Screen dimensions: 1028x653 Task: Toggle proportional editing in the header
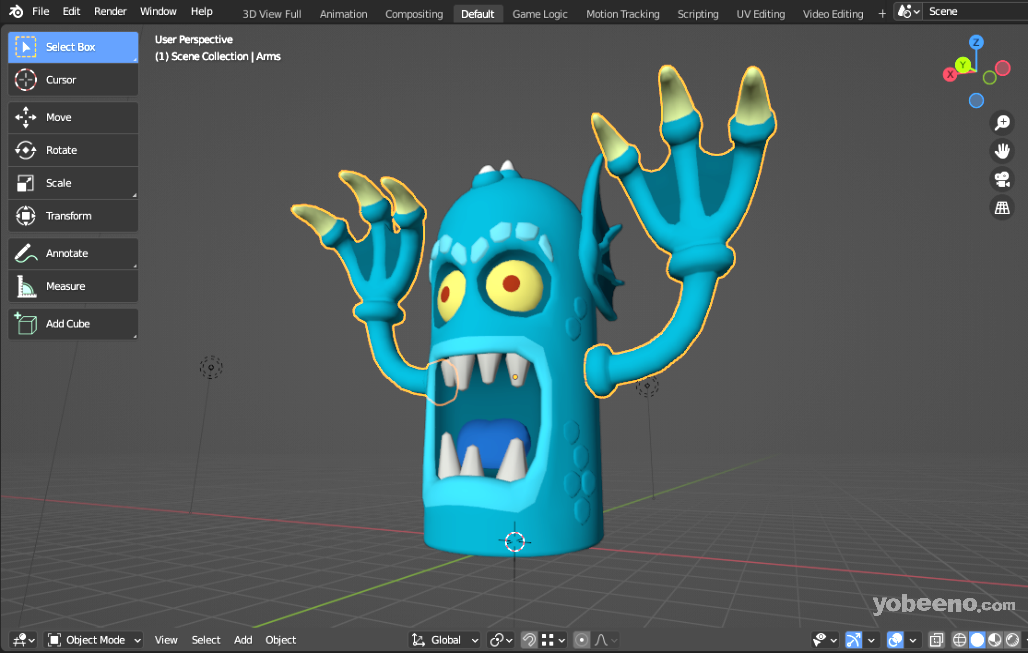pos(581,640)
